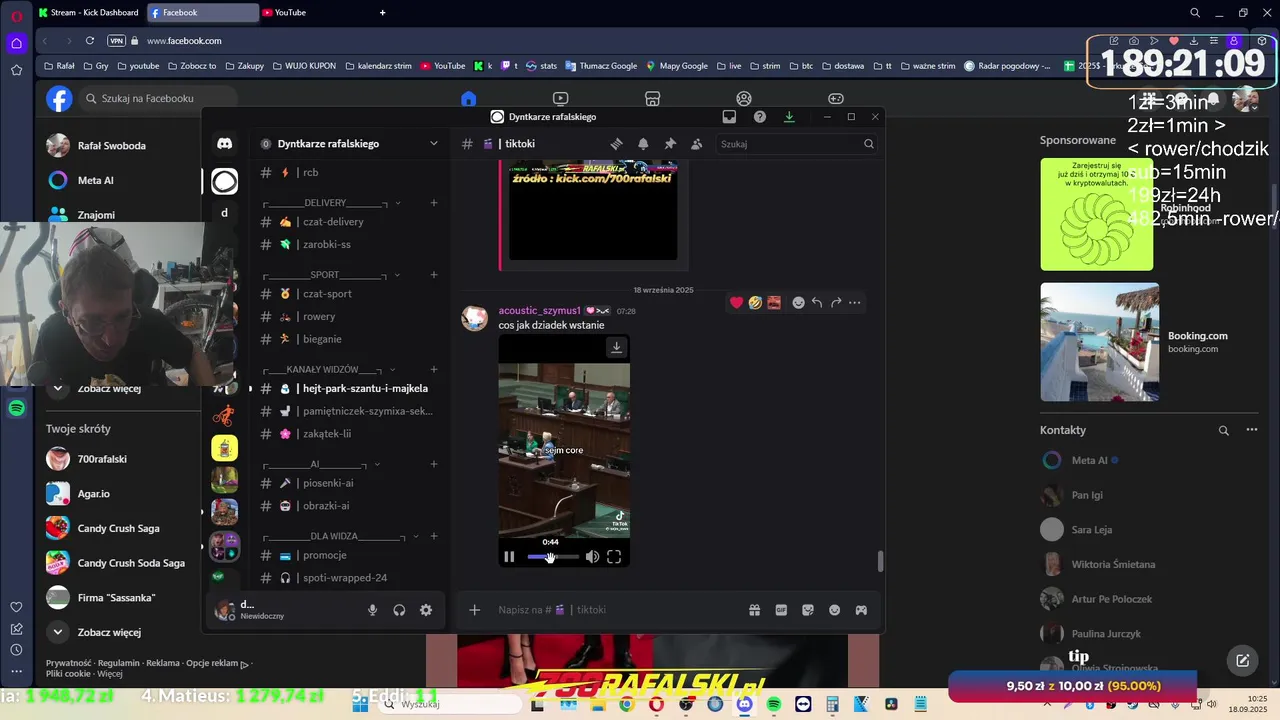Switch to the YouTube browser tab
This screenshot has width=1280, height=720.
pyautogui.click(x=289, y=13)
